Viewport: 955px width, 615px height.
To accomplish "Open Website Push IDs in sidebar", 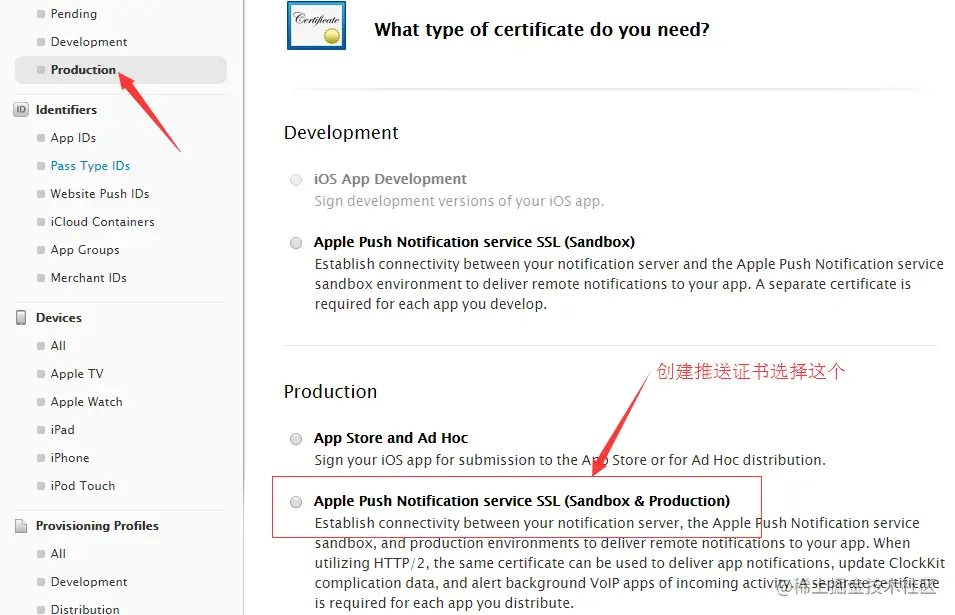I will [x=100, y=194].
